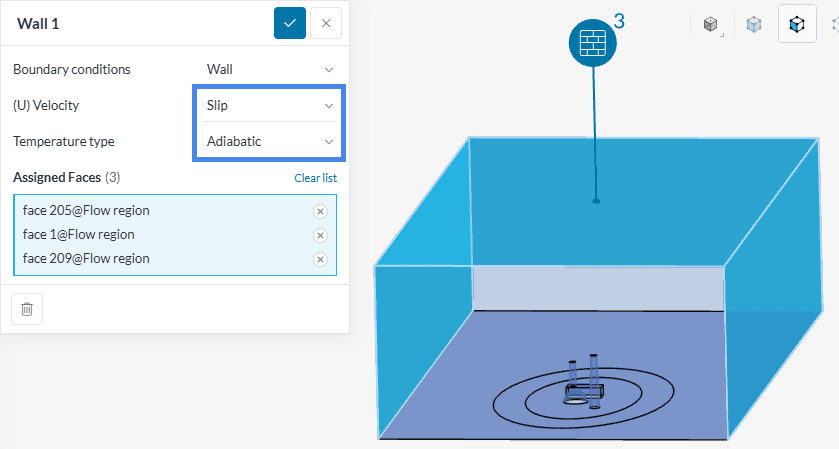Close the Wall 1 panel
Image resolution: width=839 pixels, height=449 pixels.
(325, 23)
